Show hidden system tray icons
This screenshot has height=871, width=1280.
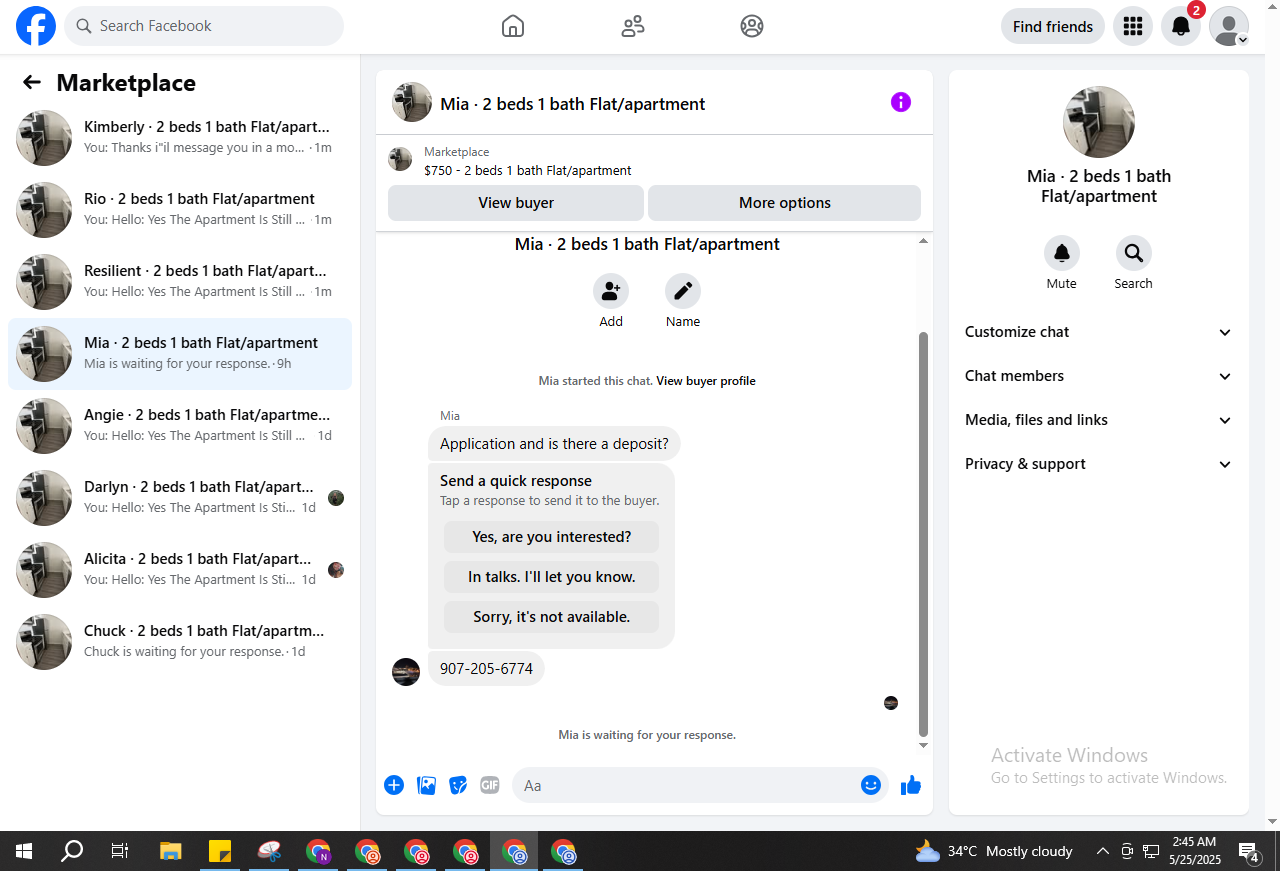point(1103,851)
